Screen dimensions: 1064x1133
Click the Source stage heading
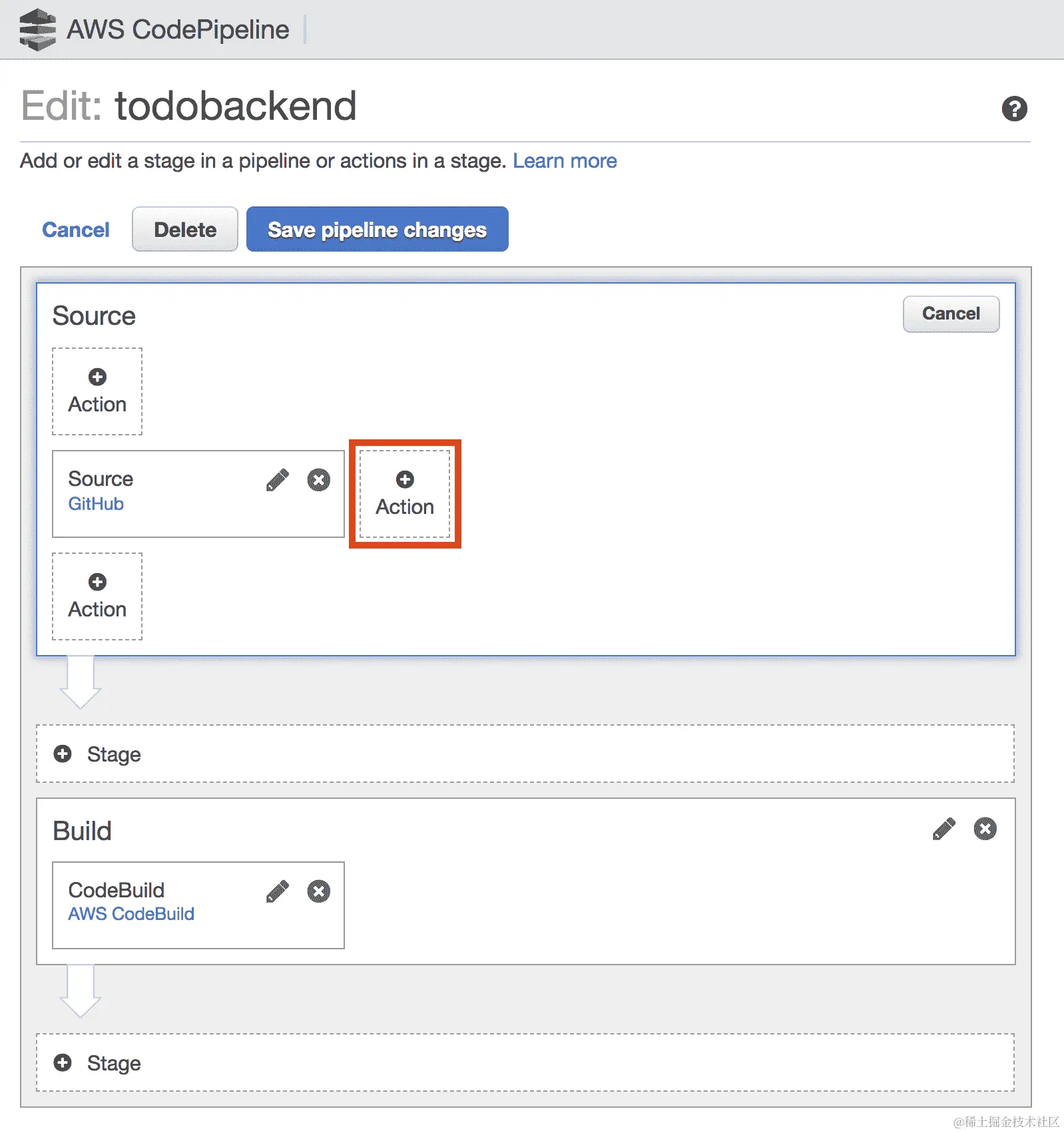(x=94, y=316)
